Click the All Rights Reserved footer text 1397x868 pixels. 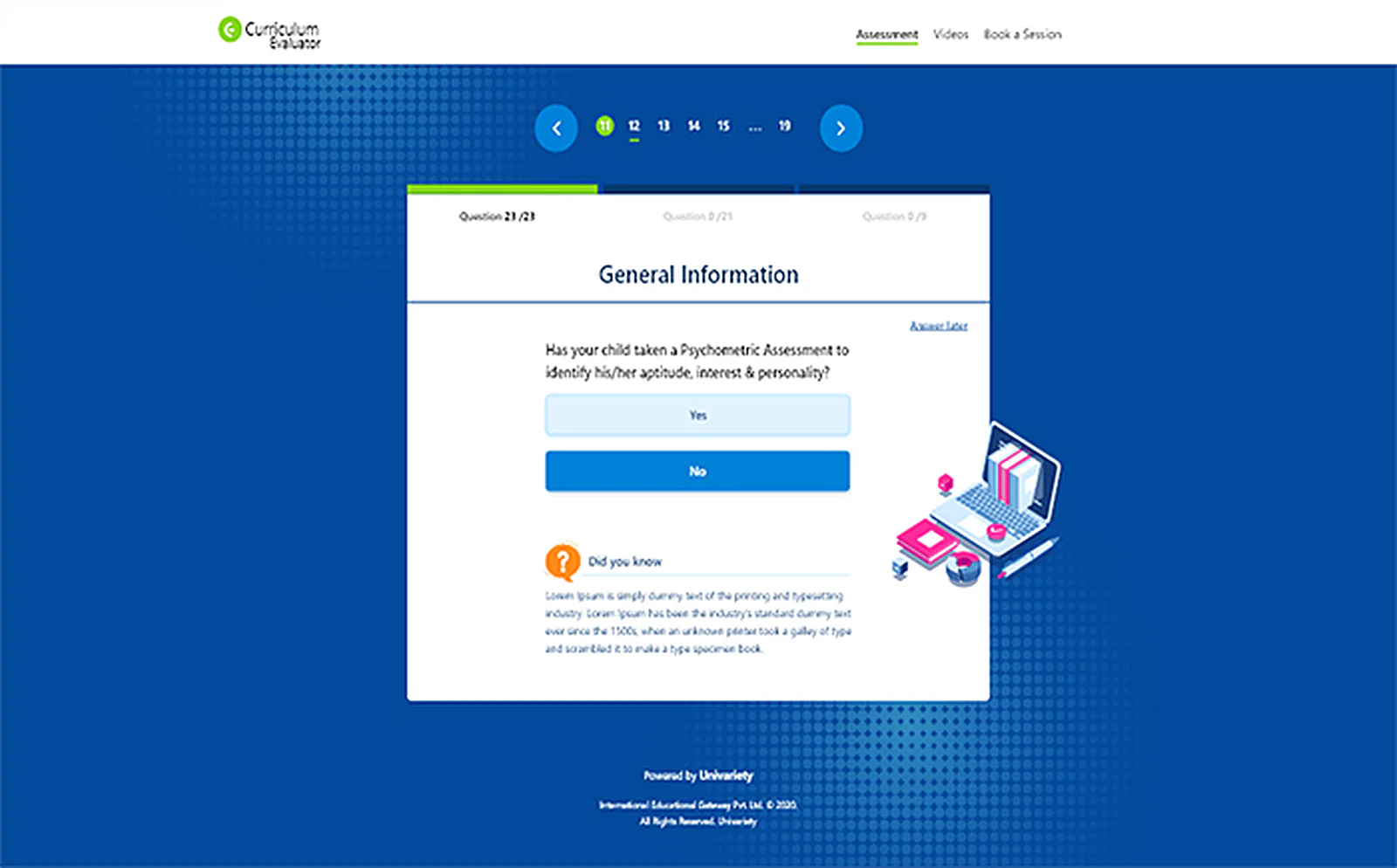(698, 821)
